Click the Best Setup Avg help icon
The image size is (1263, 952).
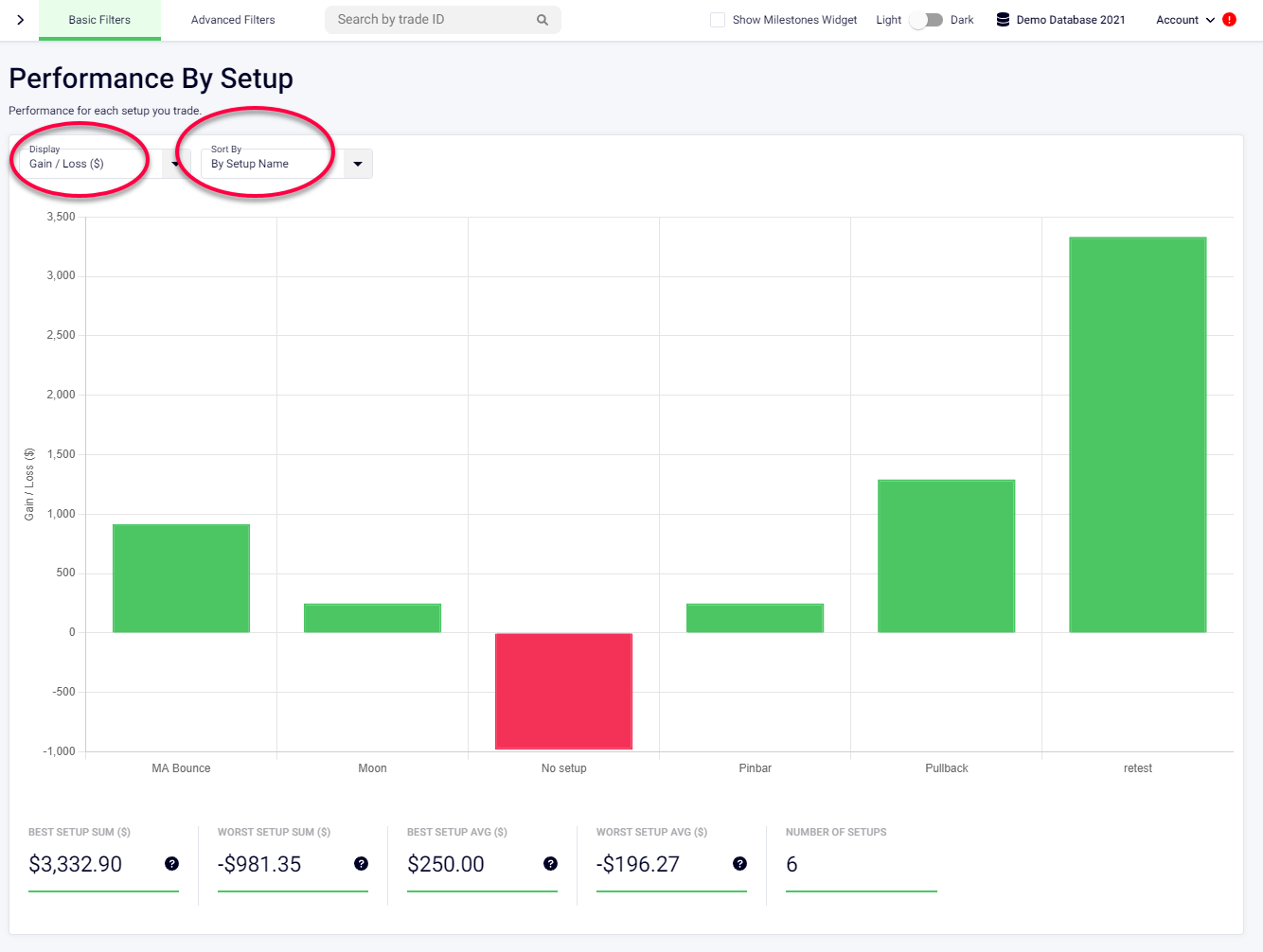point(550,864)
